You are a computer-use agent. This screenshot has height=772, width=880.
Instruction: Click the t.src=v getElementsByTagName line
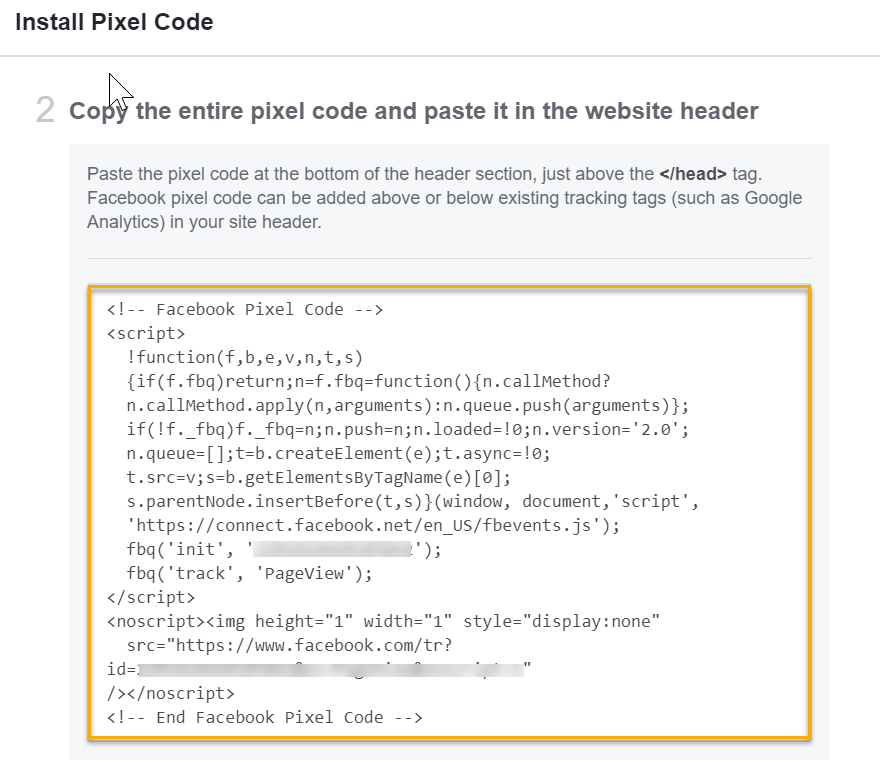319,477
